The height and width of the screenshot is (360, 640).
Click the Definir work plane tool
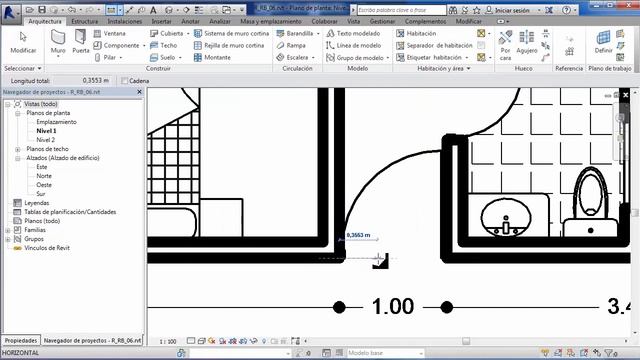(603, 42)
